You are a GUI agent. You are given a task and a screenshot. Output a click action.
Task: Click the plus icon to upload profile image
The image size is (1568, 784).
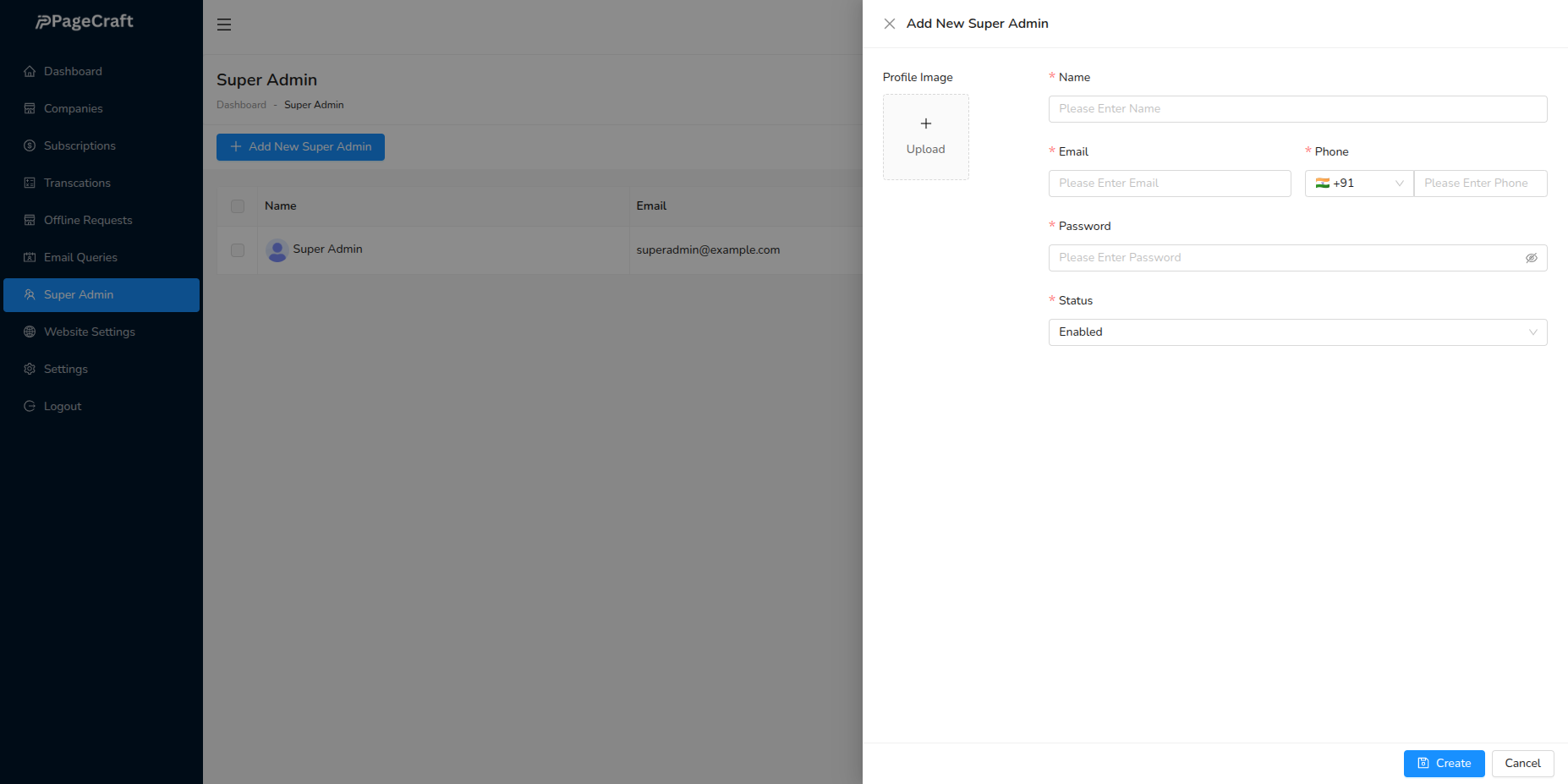click(926, 124)
